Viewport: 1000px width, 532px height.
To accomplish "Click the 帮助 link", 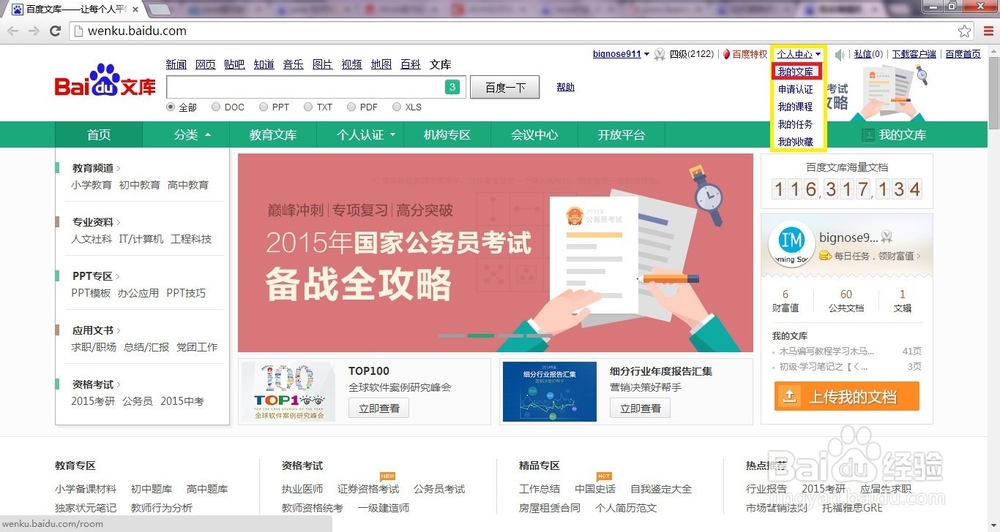I will [x=565, y=87].
